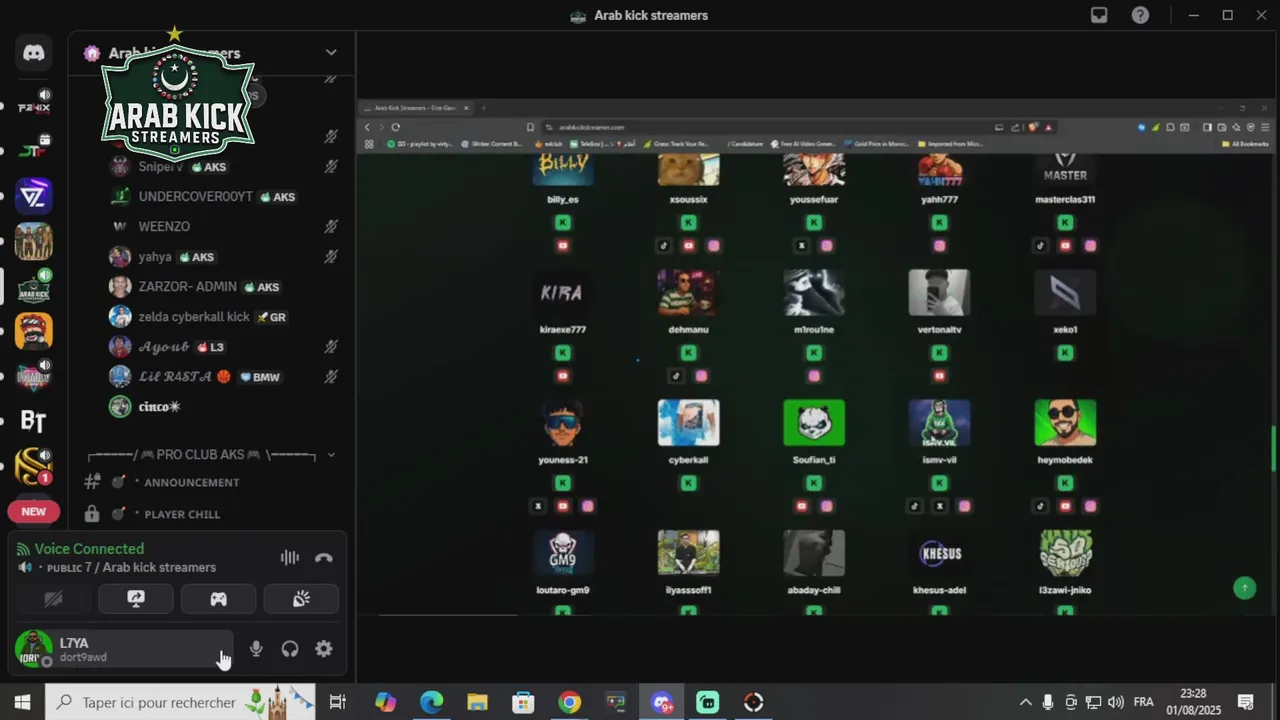
Task: Toggle noise suppression waveform icon
Action: pyautogui.click(x=290, y=558)
